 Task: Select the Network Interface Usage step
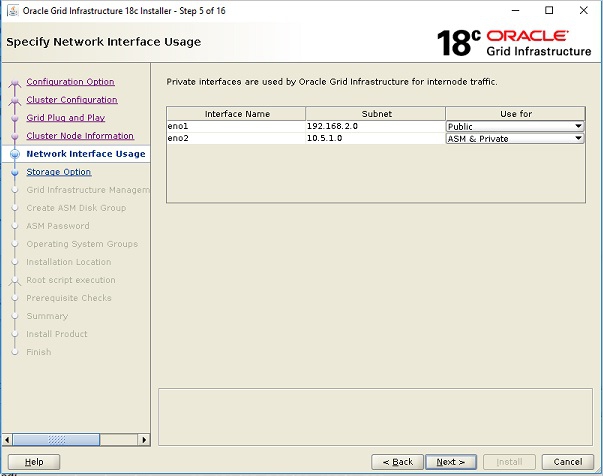(x=86, y=154)
